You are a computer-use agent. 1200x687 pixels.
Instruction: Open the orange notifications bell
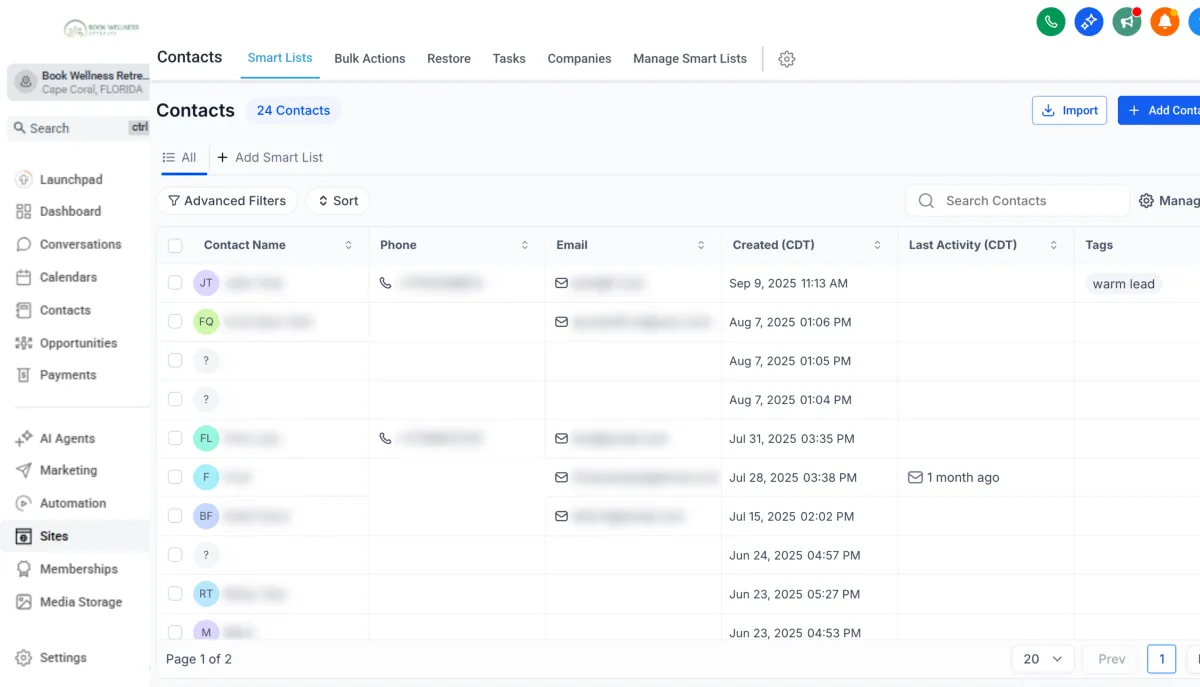point(1165,21)
